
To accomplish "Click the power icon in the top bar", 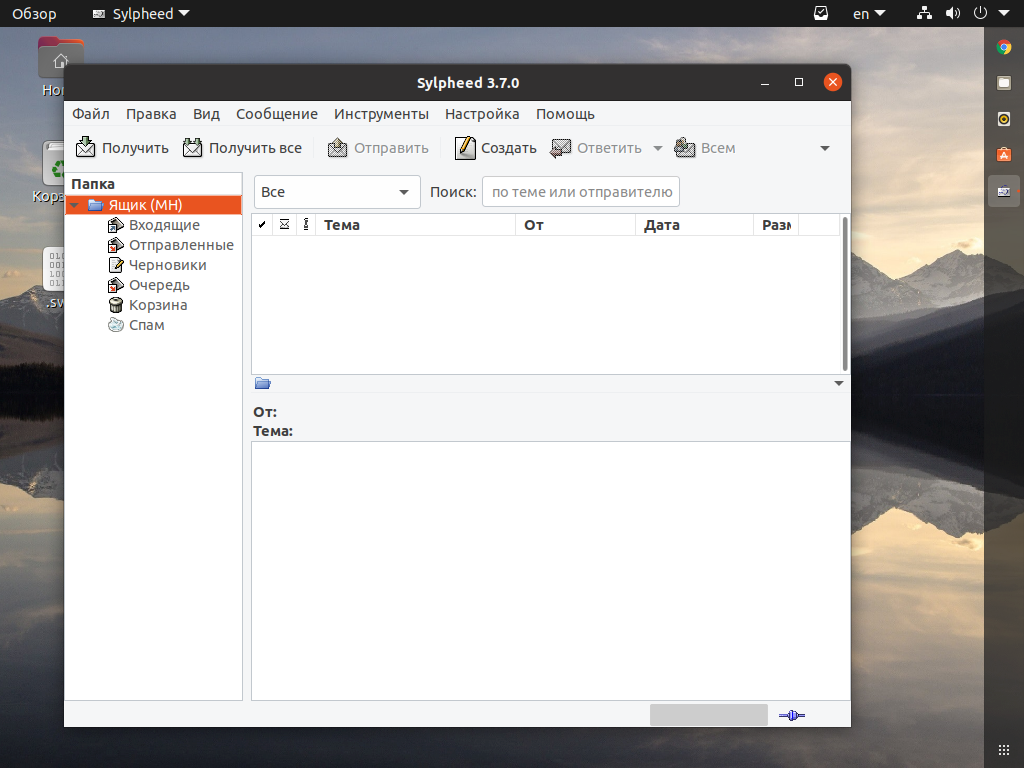I will click(980, 14).
